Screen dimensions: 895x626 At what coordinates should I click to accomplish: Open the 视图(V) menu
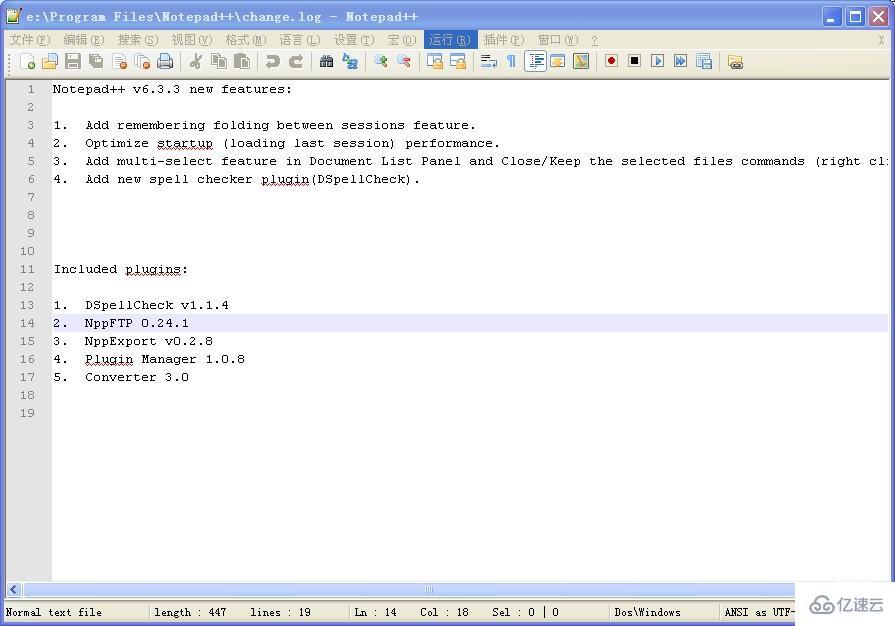[192, 40]
